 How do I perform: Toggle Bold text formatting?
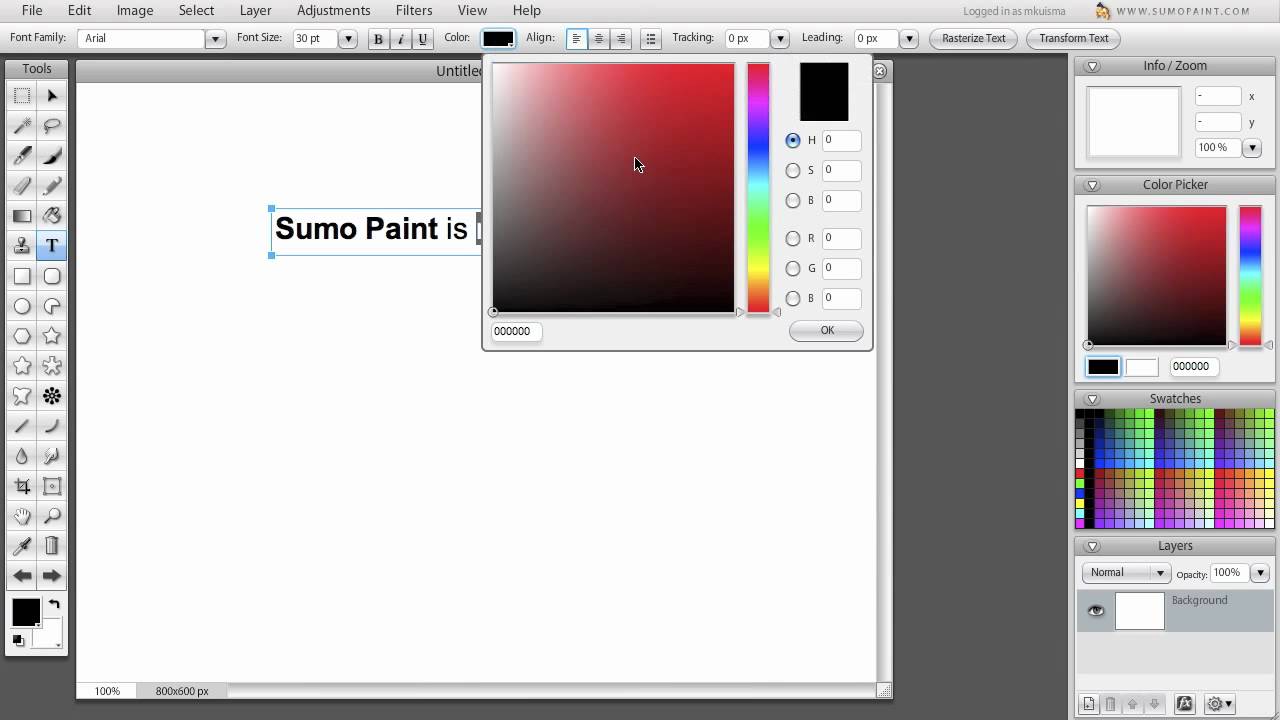coord(378,39)
